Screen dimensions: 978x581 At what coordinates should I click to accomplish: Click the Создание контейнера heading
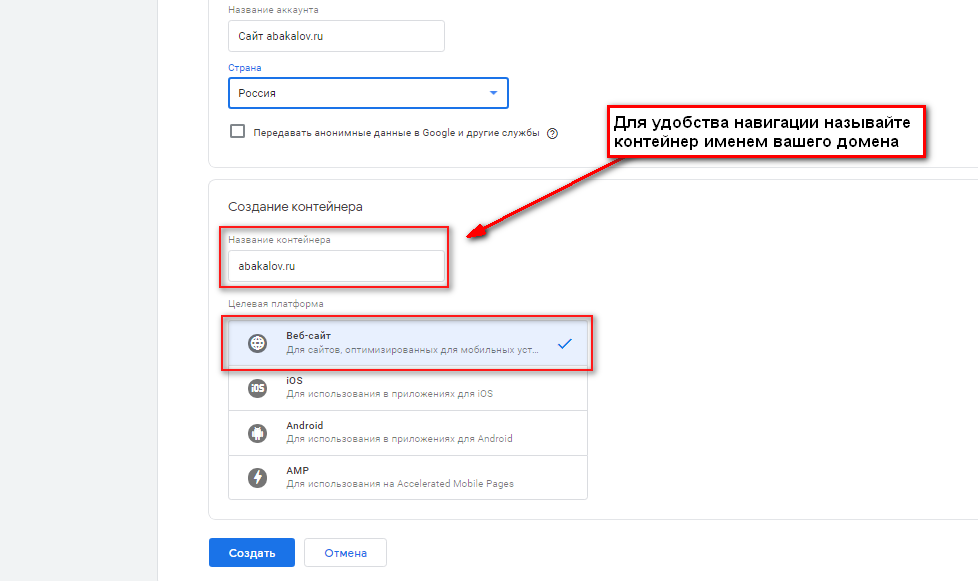[x=295, y=207]
